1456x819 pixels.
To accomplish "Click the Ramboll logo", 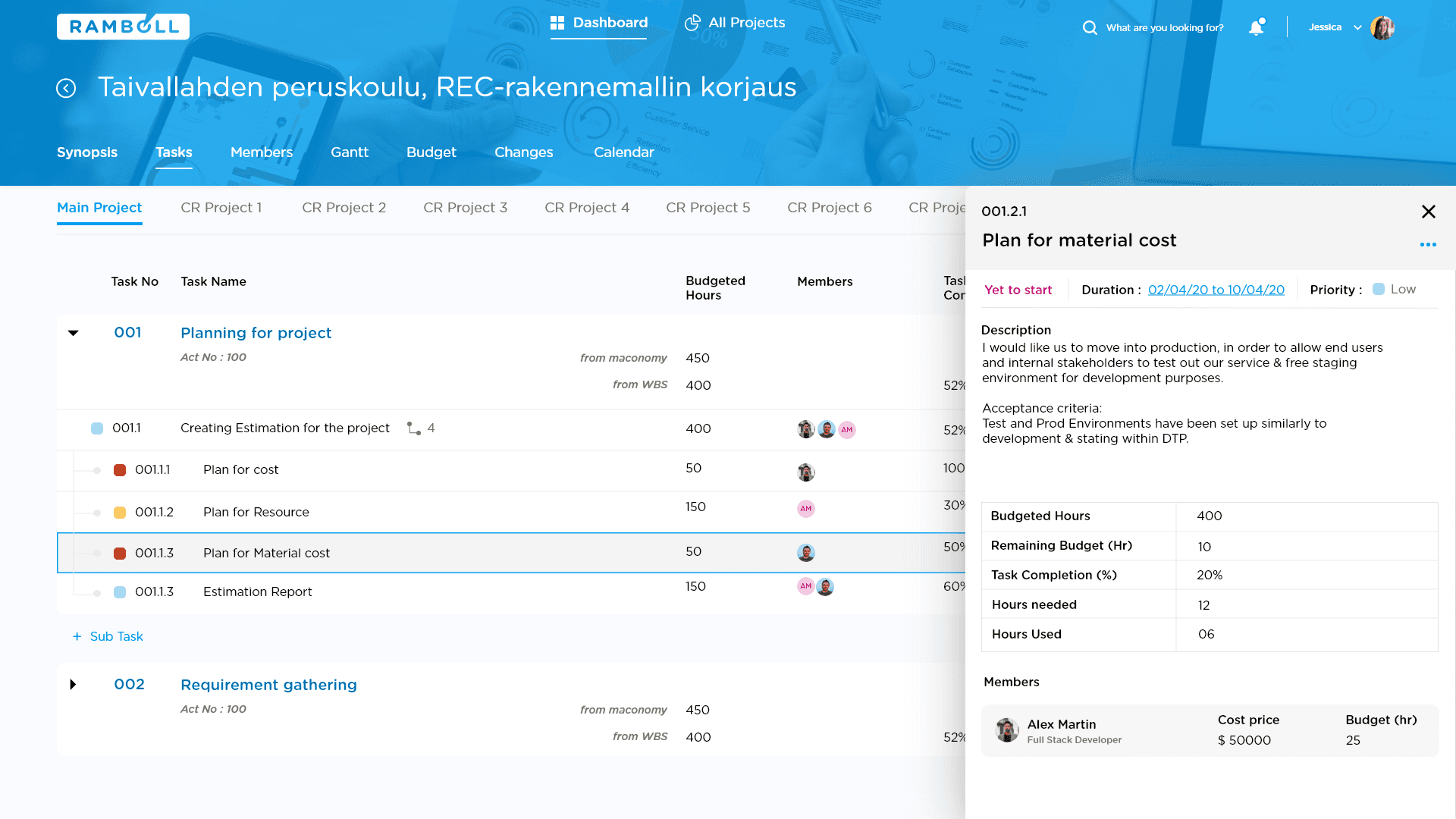I will click(123, 27).
